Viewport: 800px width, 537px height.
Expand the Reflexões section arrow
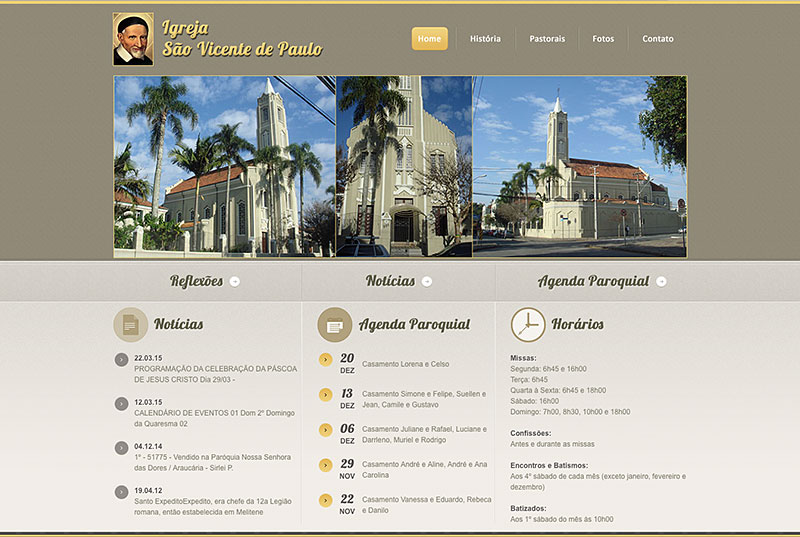[x=235, y=282]
